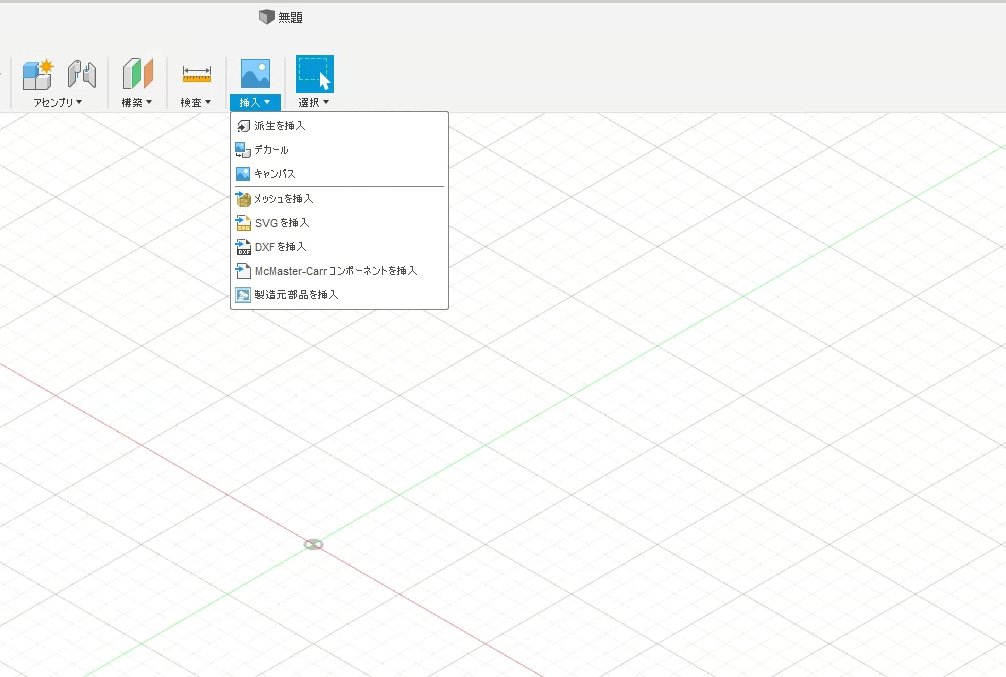Activate the Select tool icon above 選択
The width and height of the screenshot is (1006, 677).
click(x=314, y=74)
